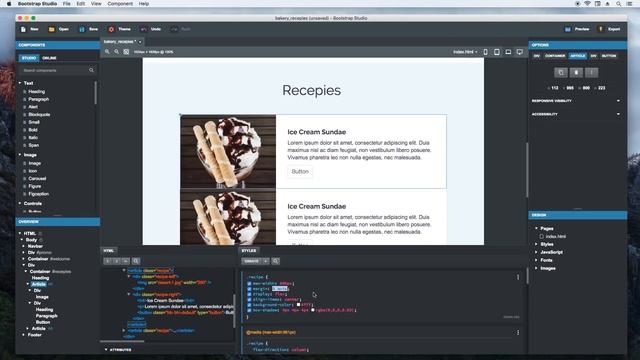Open the View menu
640x360 pixels.
tap(96, 4)
